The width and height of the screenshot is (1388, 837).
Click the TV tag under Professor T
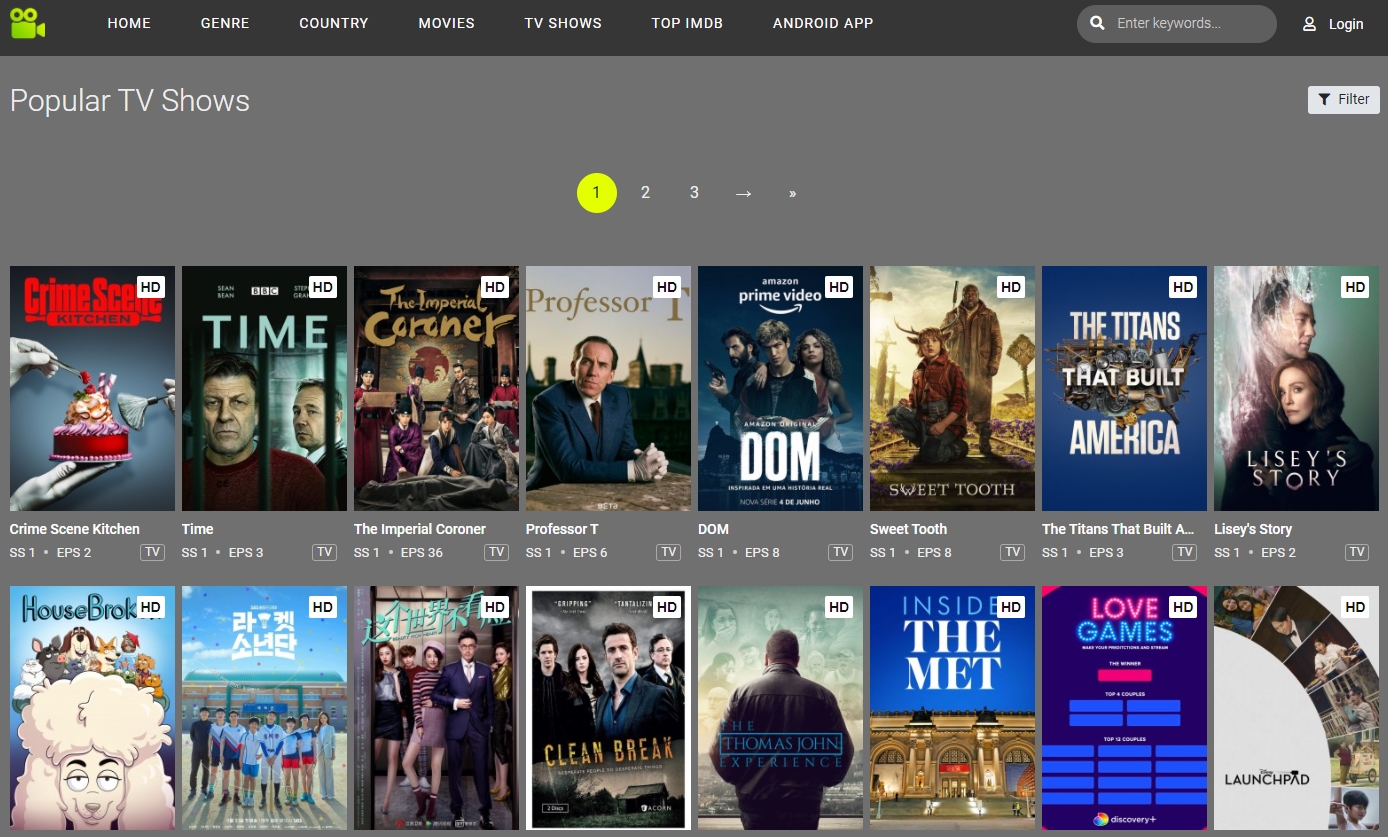pyautogui.click(x=668, y=552)
